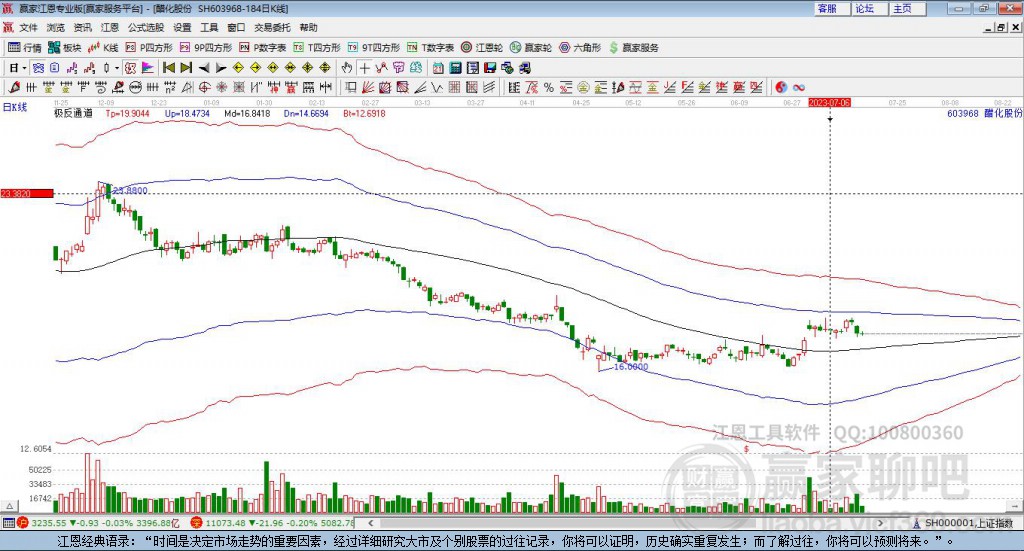Open the 帮助 help menu
The width and height of the screenshot is (1024, 551).
308,27
